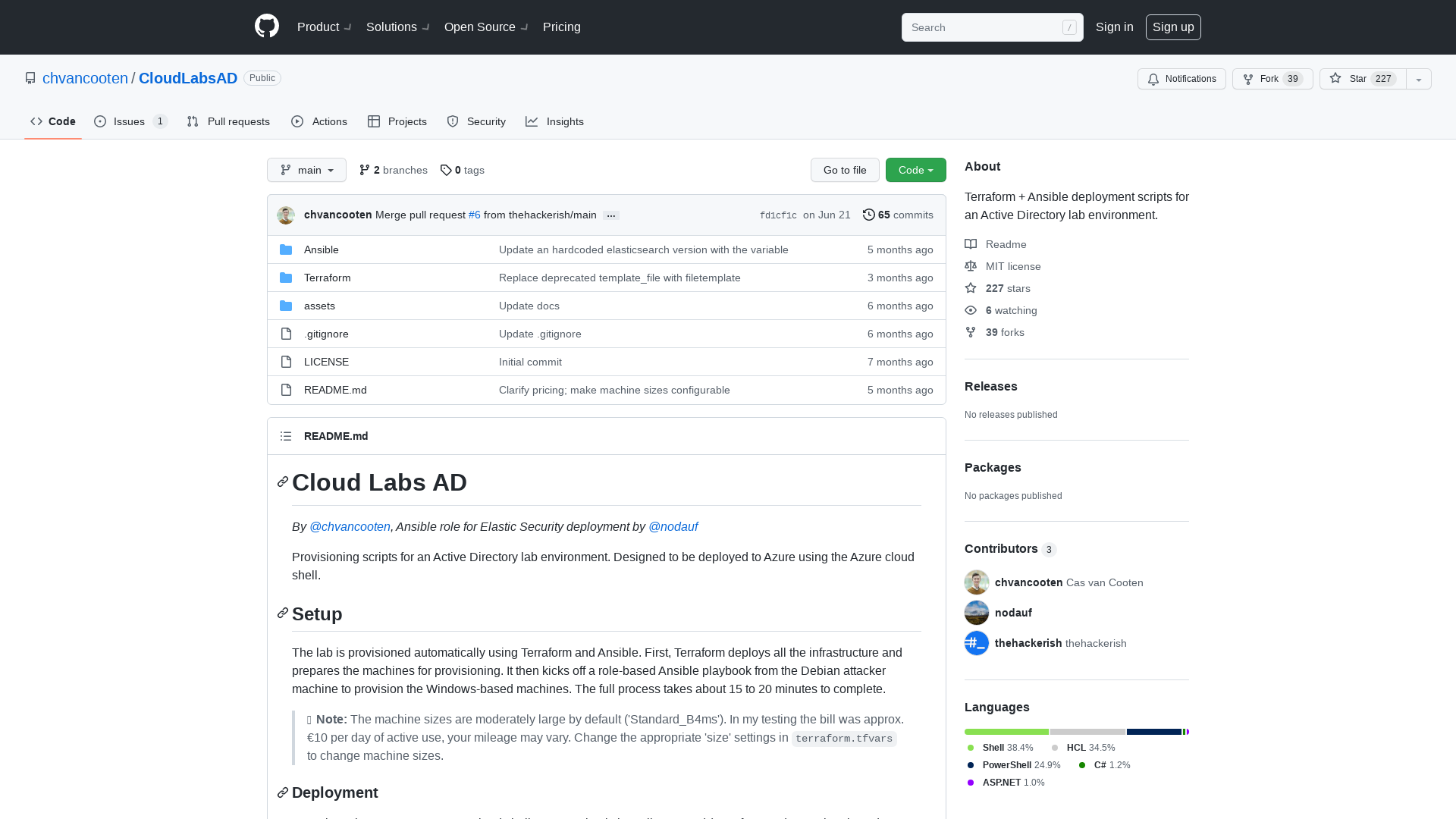Click the eye icon beside 6 watching
This screenshot has width=1456, height=819.
[971, 310]
